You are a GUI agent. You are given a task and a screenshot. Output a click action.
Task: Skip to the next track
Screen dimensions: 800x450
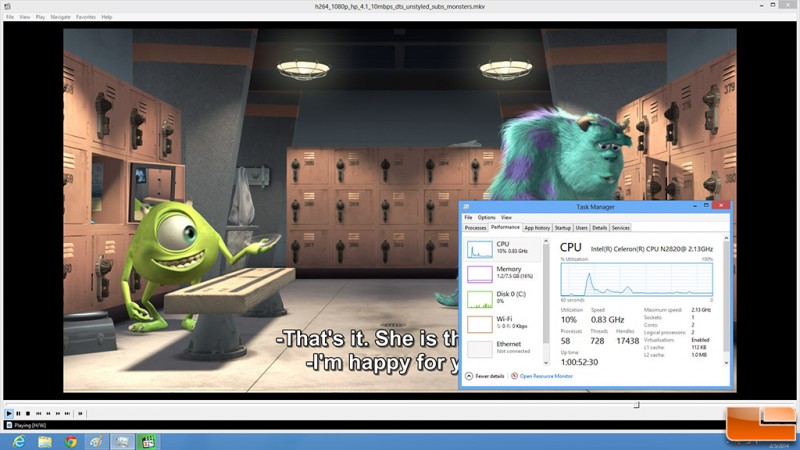(67, 414)
